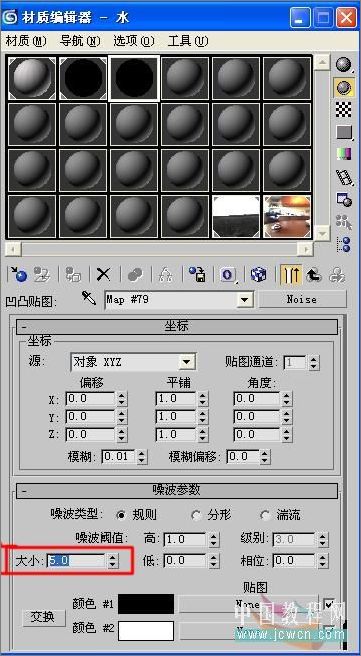Click the Make Unique icon
This screenshot has height=656, width=361.
(166, 275)
